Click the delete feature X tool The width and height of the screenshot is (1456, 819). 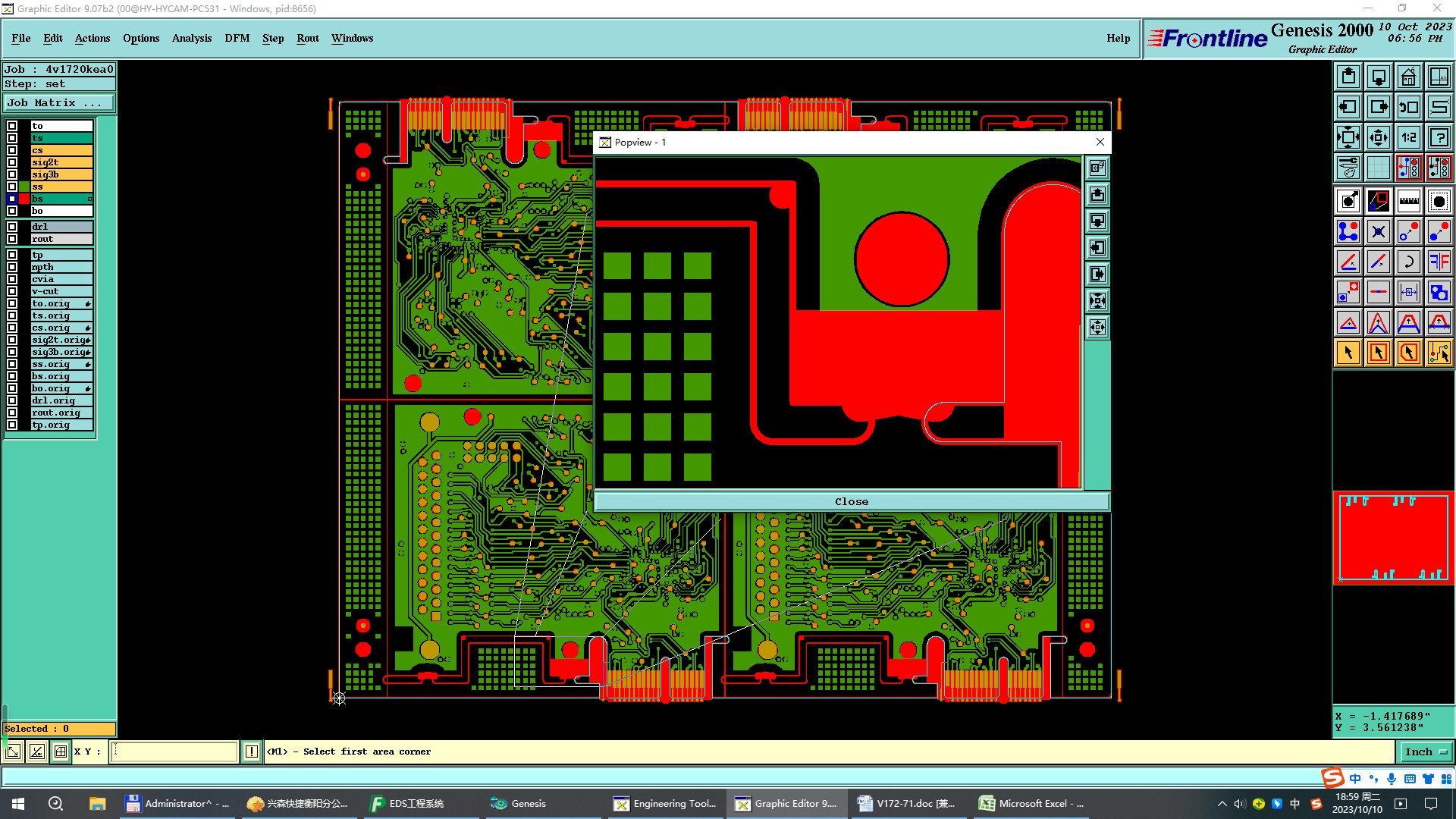click(1378, 231)
